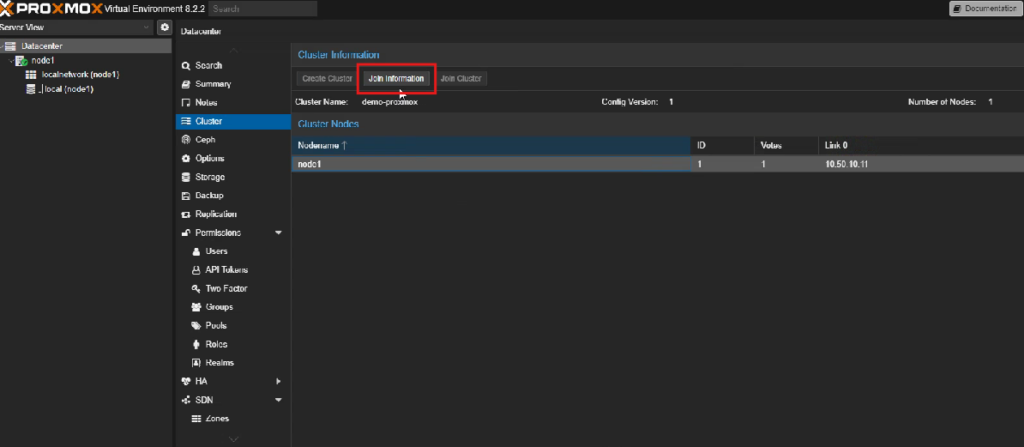The height and width of the screenshot is (447, 1024).
Task: Click the Ceph icon in sidebar
Action: click(186, 140)
